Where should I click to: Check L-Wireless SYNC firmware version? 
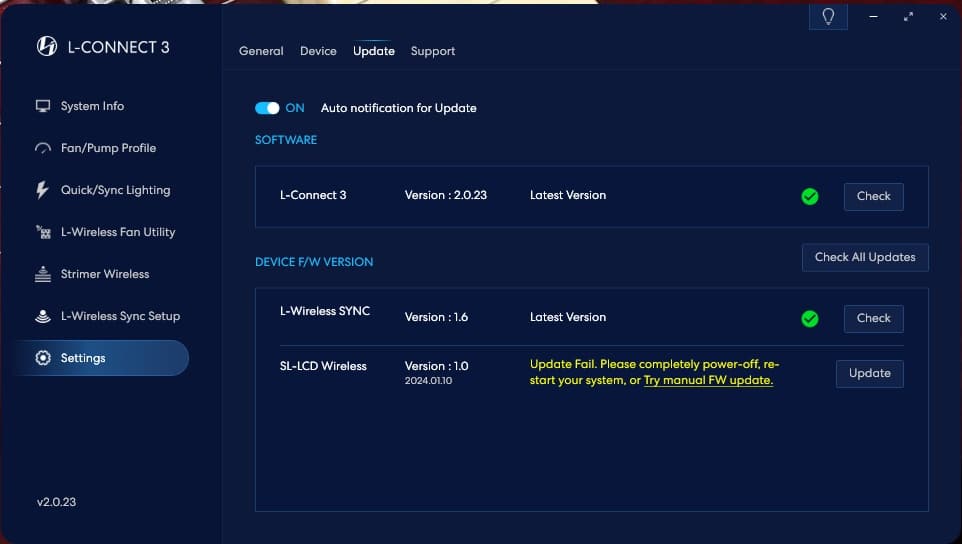[873, 318]
